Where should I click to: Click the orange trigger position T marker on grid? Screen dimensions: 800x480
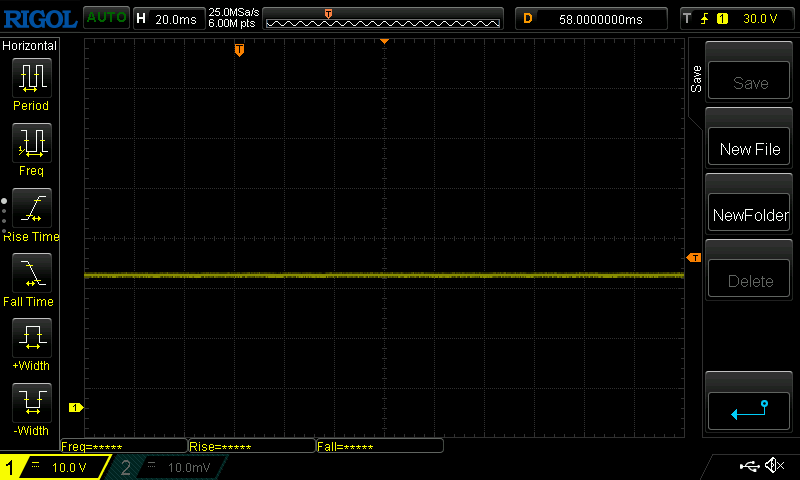click(239, 50)
